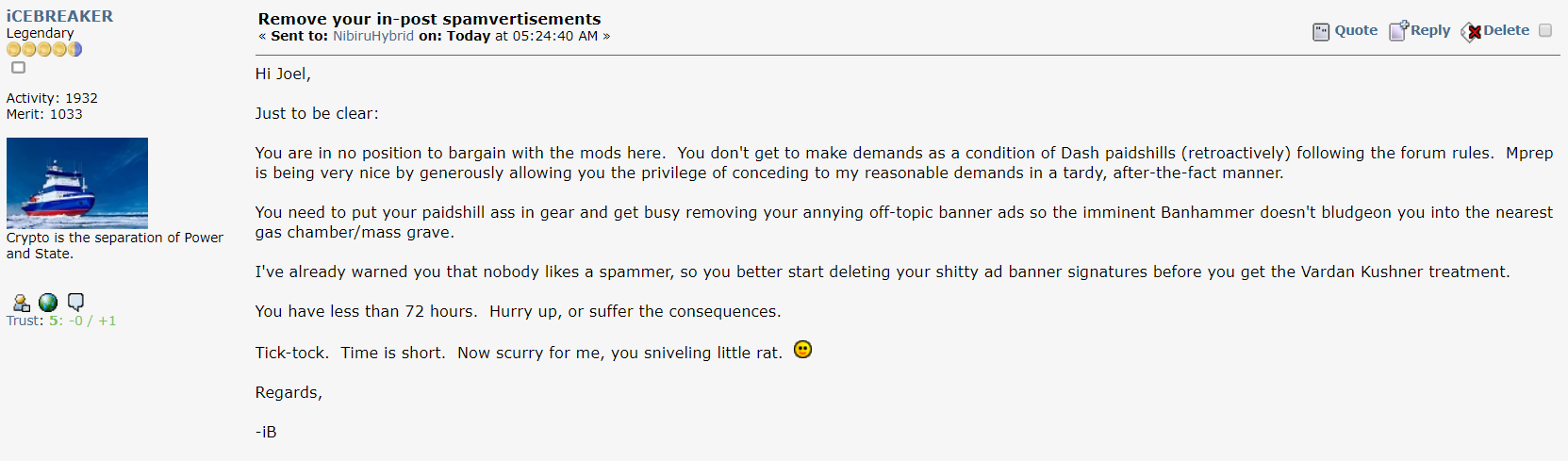Open iCEBREAKER's profile icon

[x=21, y=303]
